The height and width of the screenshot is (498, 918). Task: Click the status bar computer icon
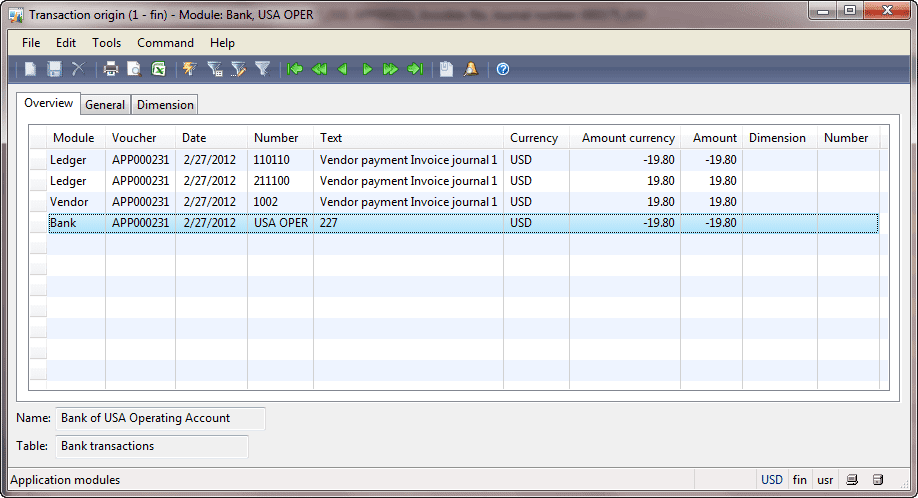point(852,480)
